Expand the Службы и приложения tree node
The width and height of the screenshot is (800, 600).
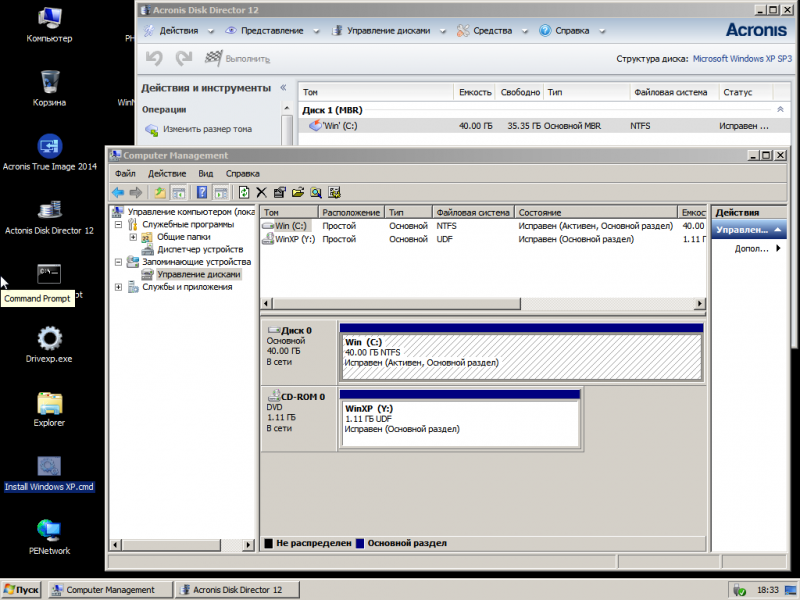click(118, 287)
